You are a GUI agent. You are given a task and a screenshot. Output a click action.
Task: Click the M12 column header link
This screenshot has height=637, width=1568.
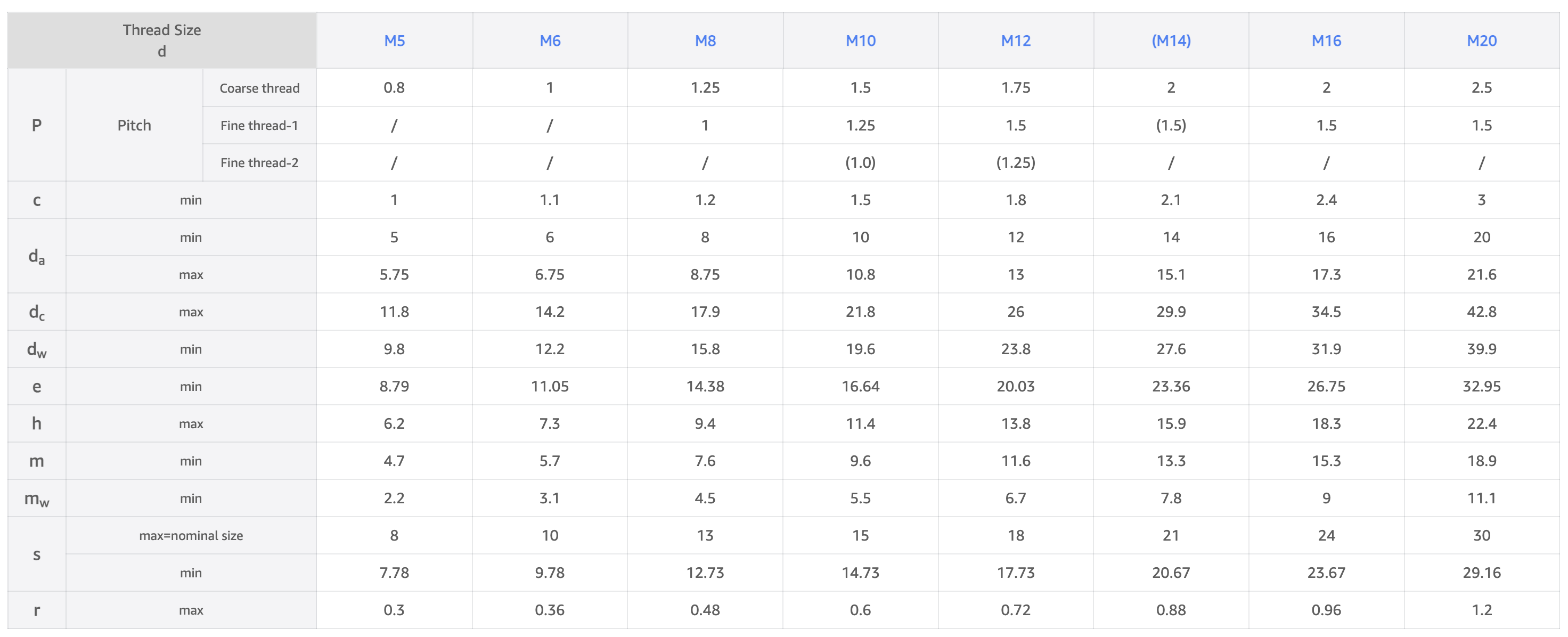pos(1015,41)
